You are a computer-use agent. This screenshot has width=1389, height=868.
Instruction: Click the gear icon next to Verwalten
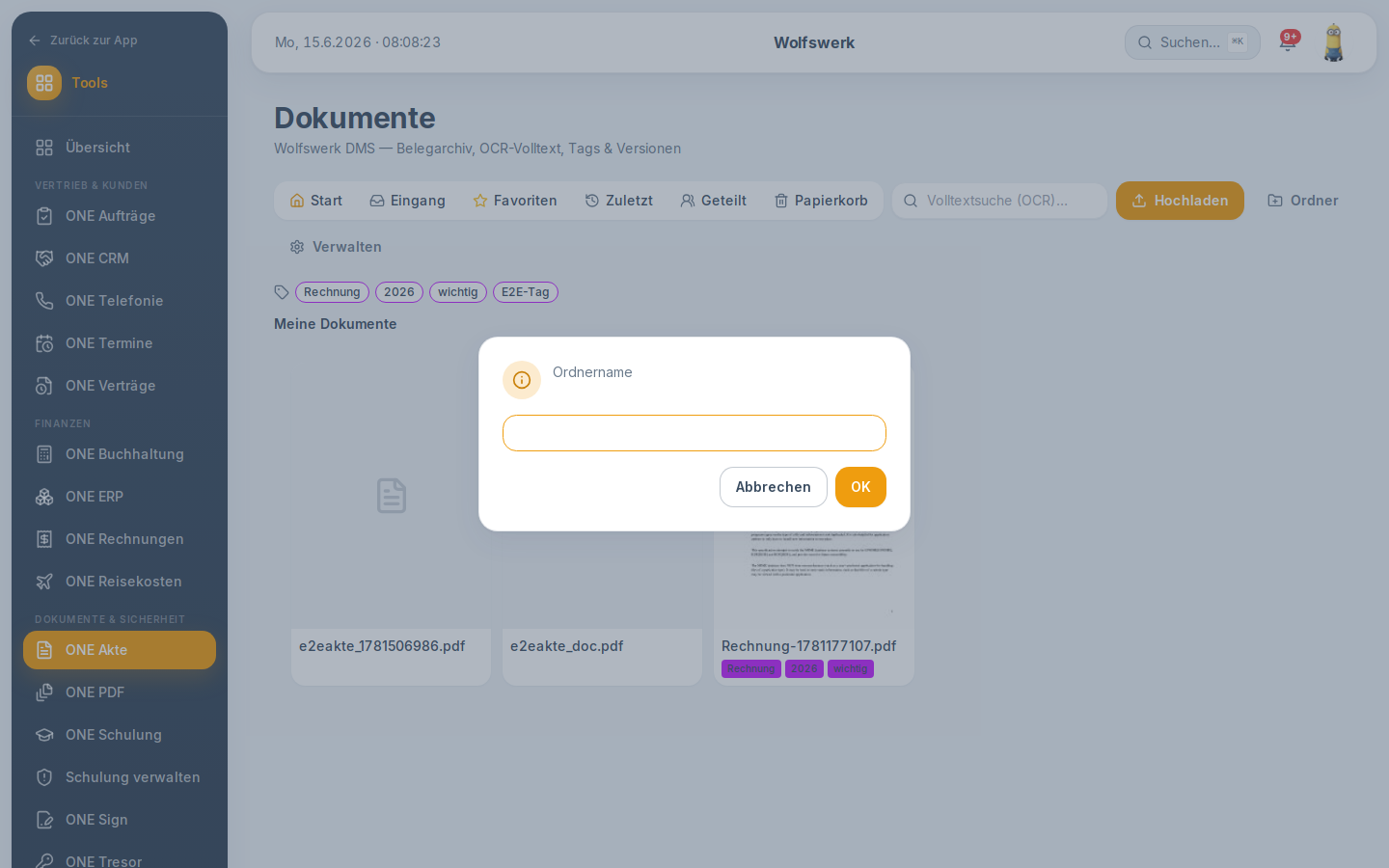297,247
